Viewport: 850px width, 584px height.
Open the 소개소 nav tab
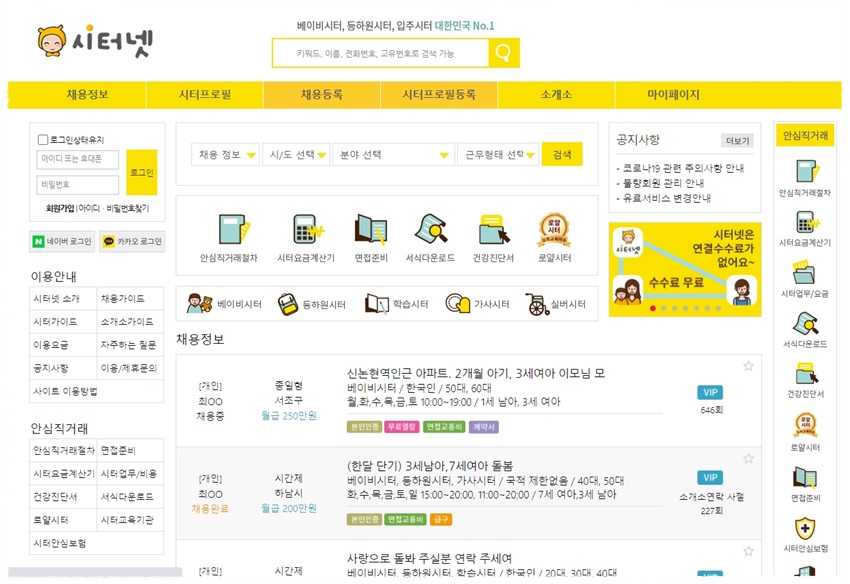pos(556,94)
